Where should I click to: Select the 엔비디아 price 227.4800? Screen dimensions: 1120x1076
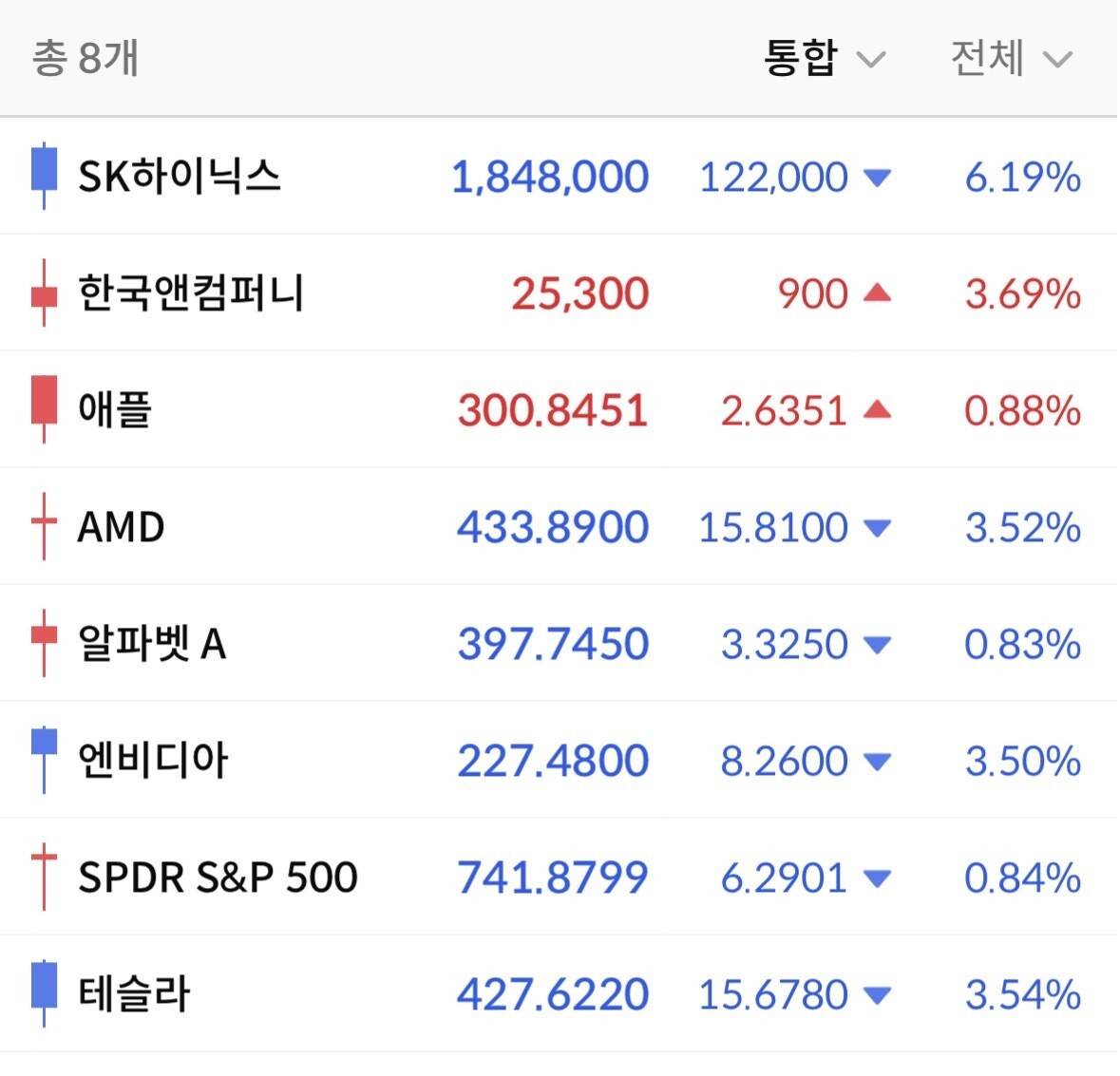tap(553, 761)
